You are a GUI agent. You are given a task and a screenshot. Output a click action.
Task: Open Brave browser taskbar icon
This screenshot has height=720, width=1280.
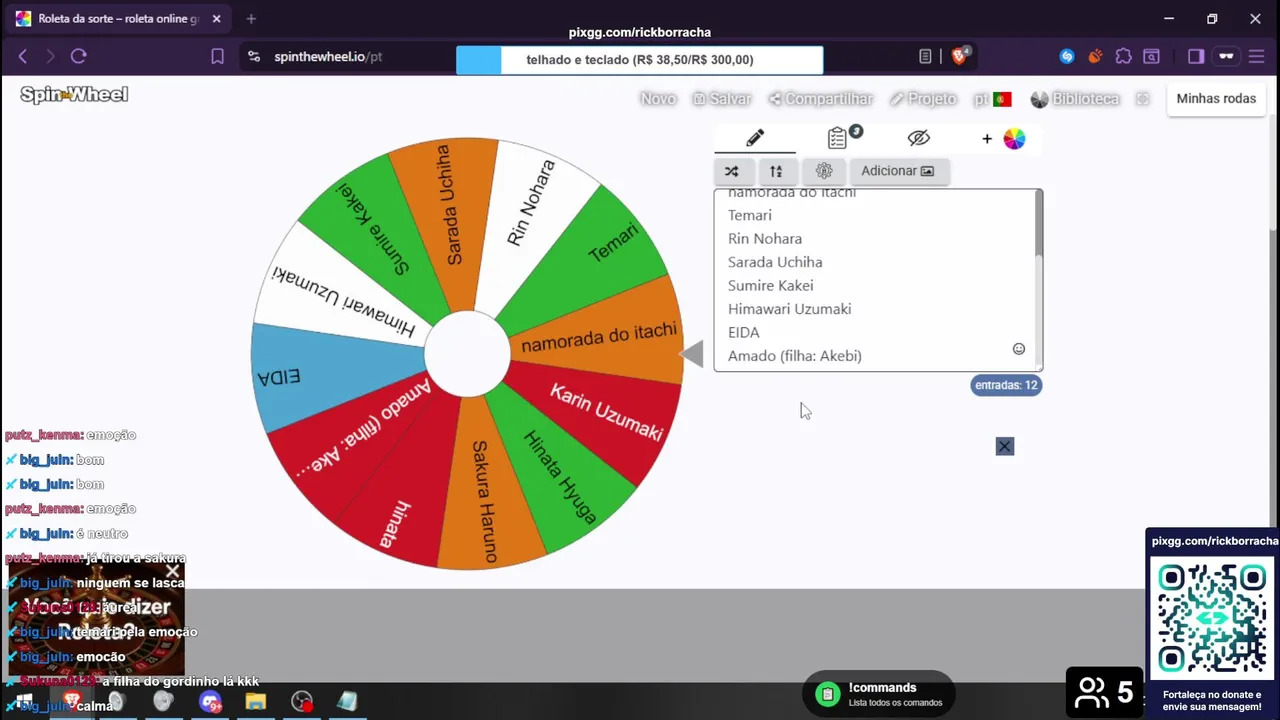coord(72,702)
